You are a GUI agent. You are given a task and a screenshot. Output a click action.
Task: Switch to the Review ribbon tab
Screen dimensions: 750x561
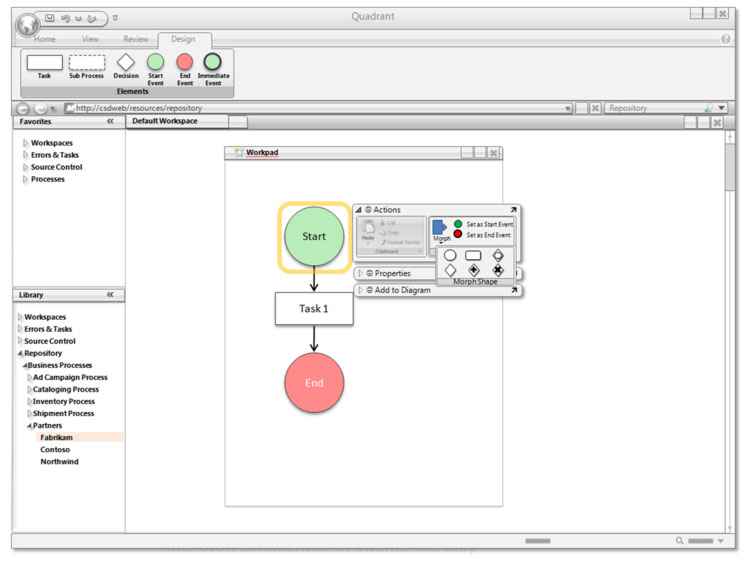135,39
